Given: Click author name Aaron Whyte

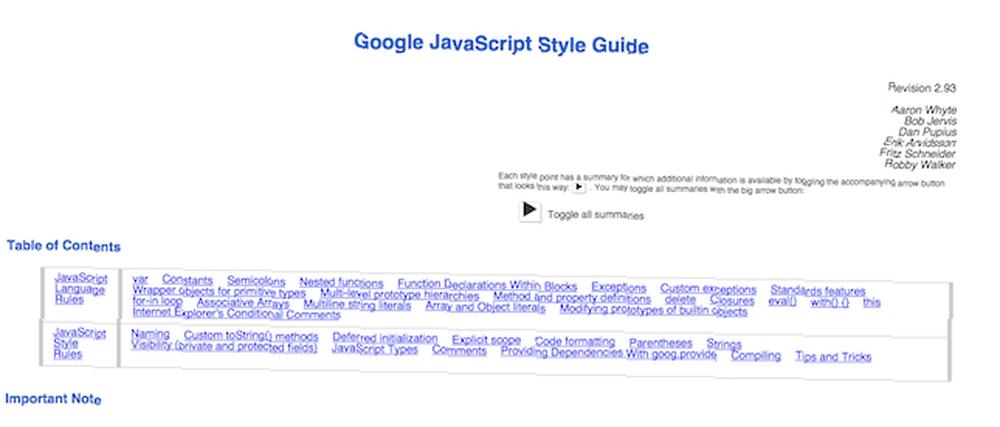Looking at the screenshot, I should 923,110.
